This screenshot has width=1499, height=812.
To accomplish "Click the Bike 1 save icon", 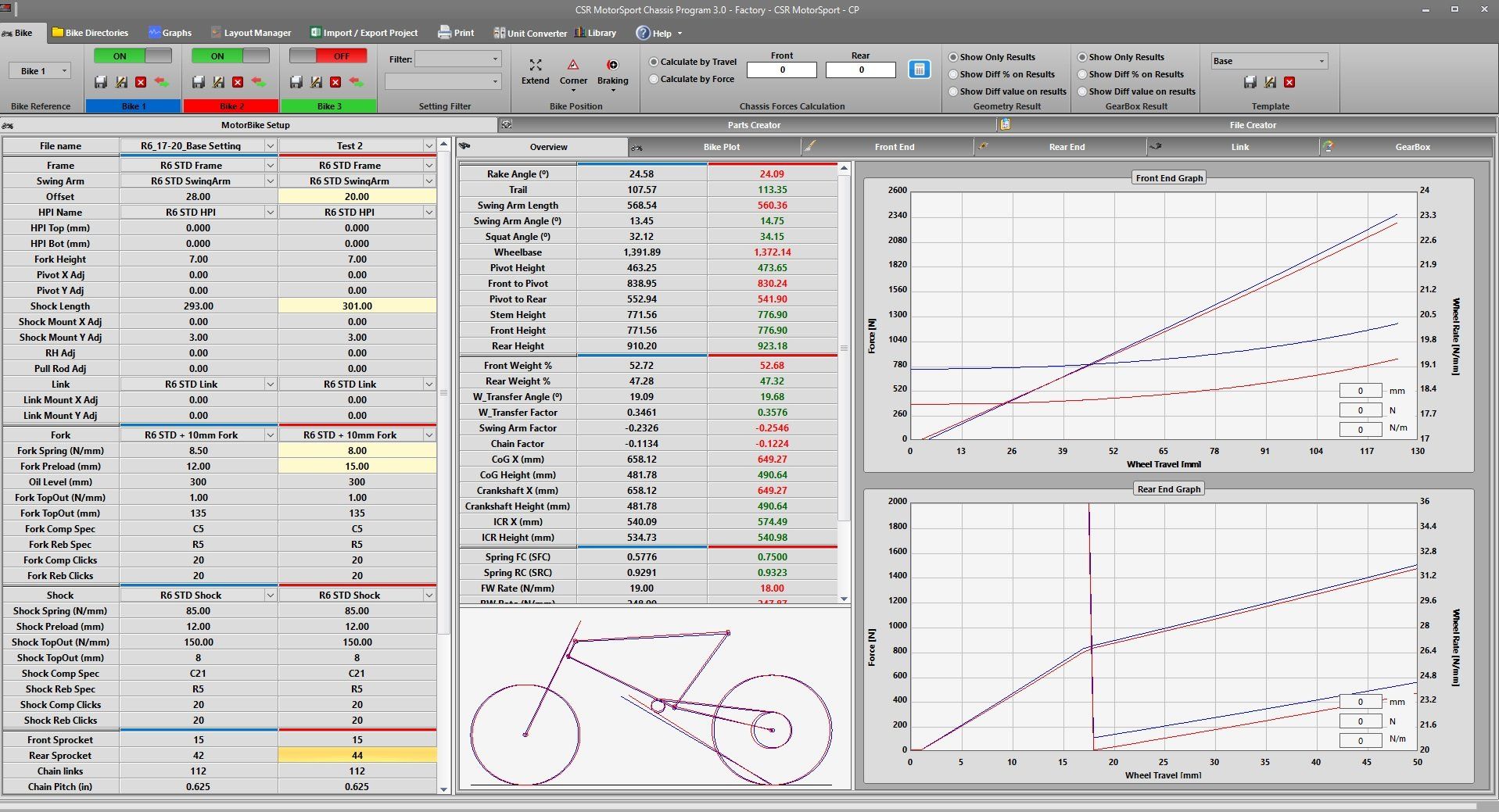I will click(x=100, y=82).
